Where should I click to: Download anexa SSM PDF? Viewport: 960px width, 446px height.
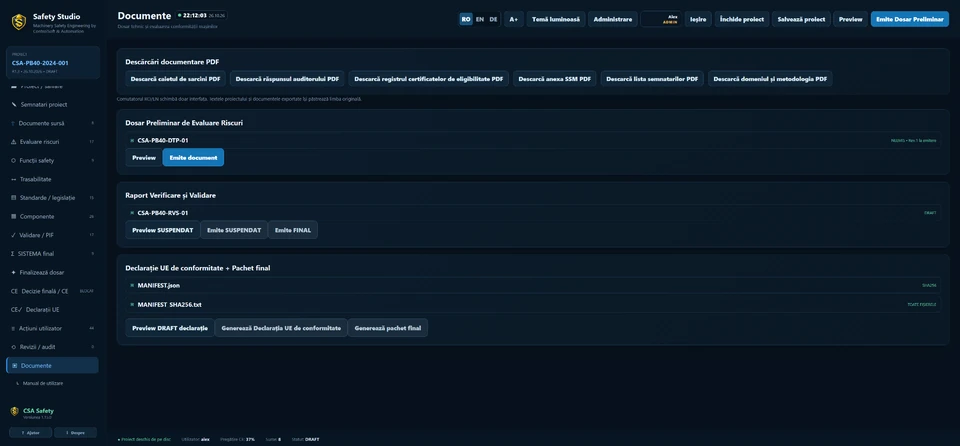pos(555,79)
